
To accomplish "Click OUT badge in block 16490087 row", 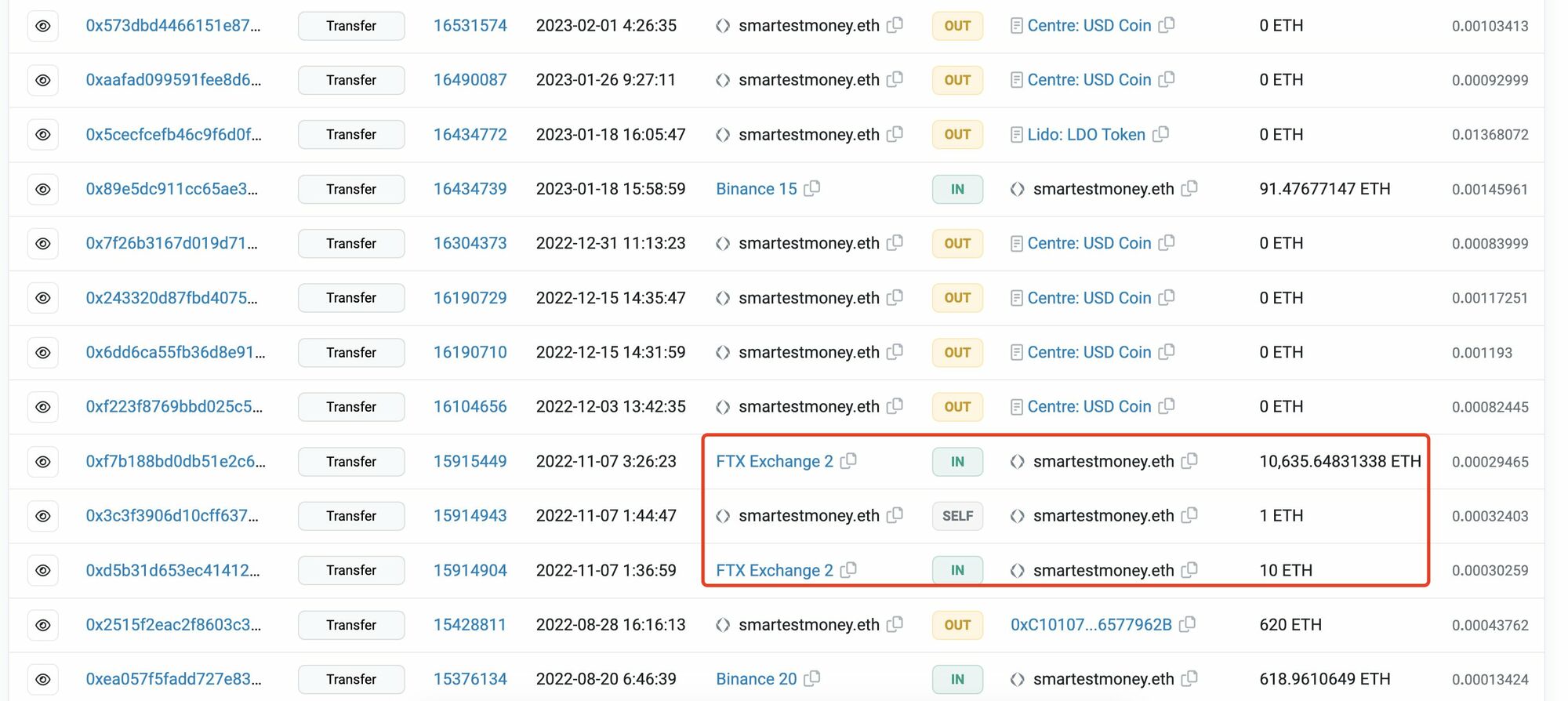I will point(957,80).
